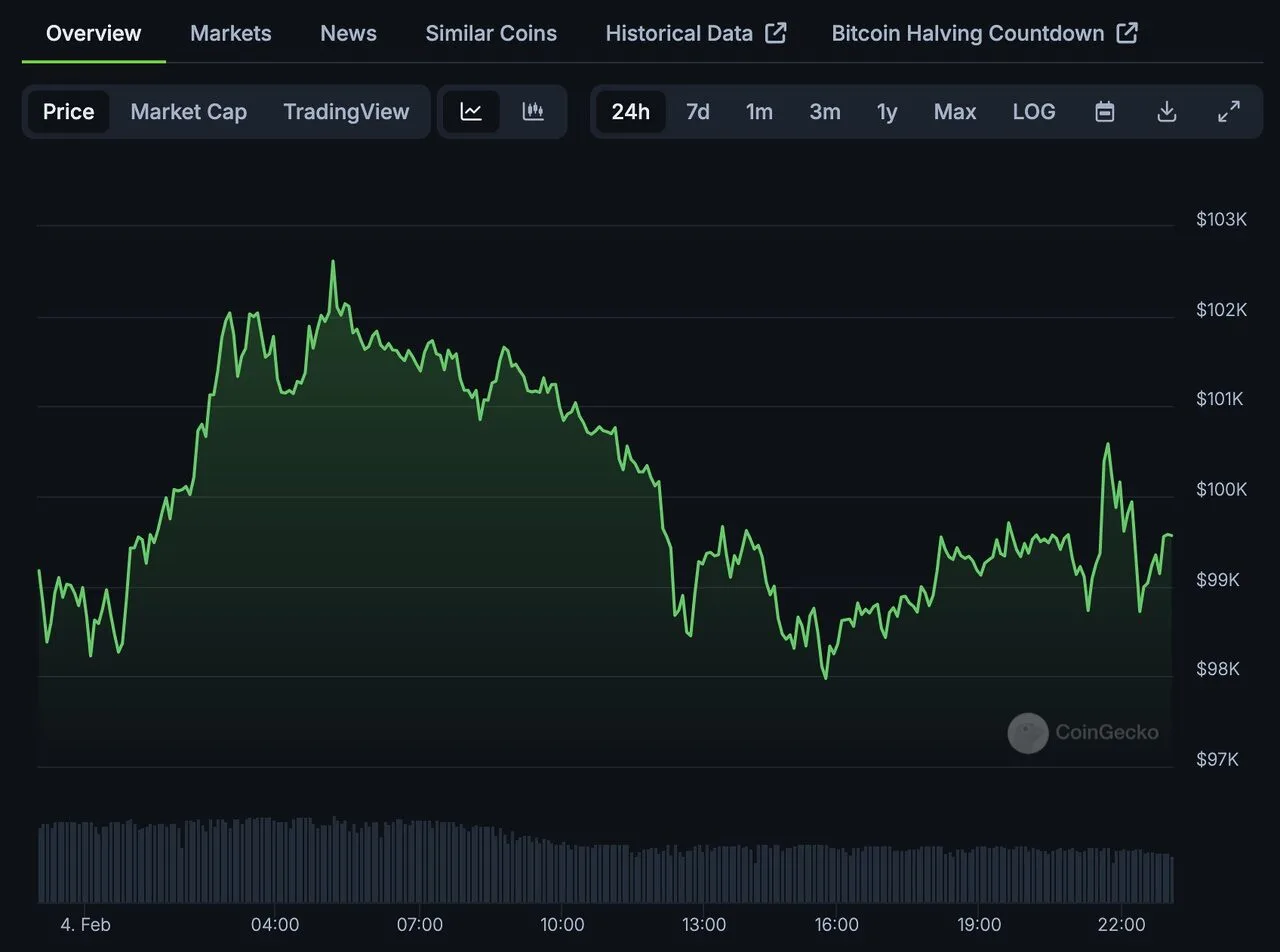Show the 1m price range
Viewport: 1280px width, 952px height.
[759, 111]
